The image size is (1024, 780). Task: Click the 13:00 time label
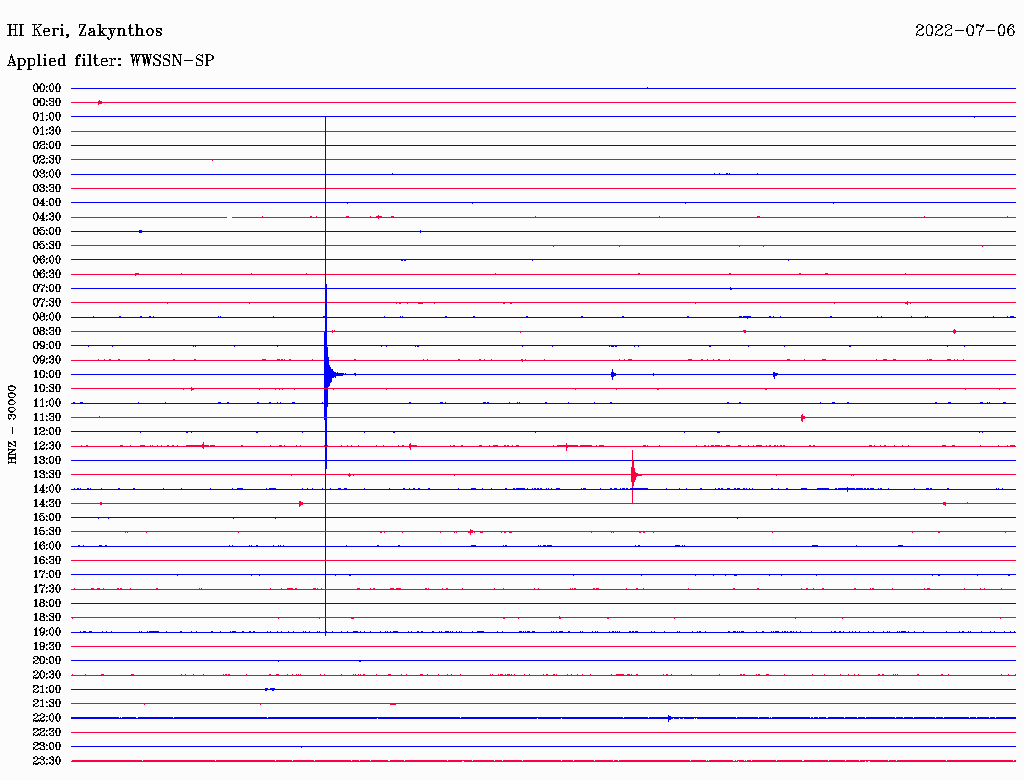point(47,461)
